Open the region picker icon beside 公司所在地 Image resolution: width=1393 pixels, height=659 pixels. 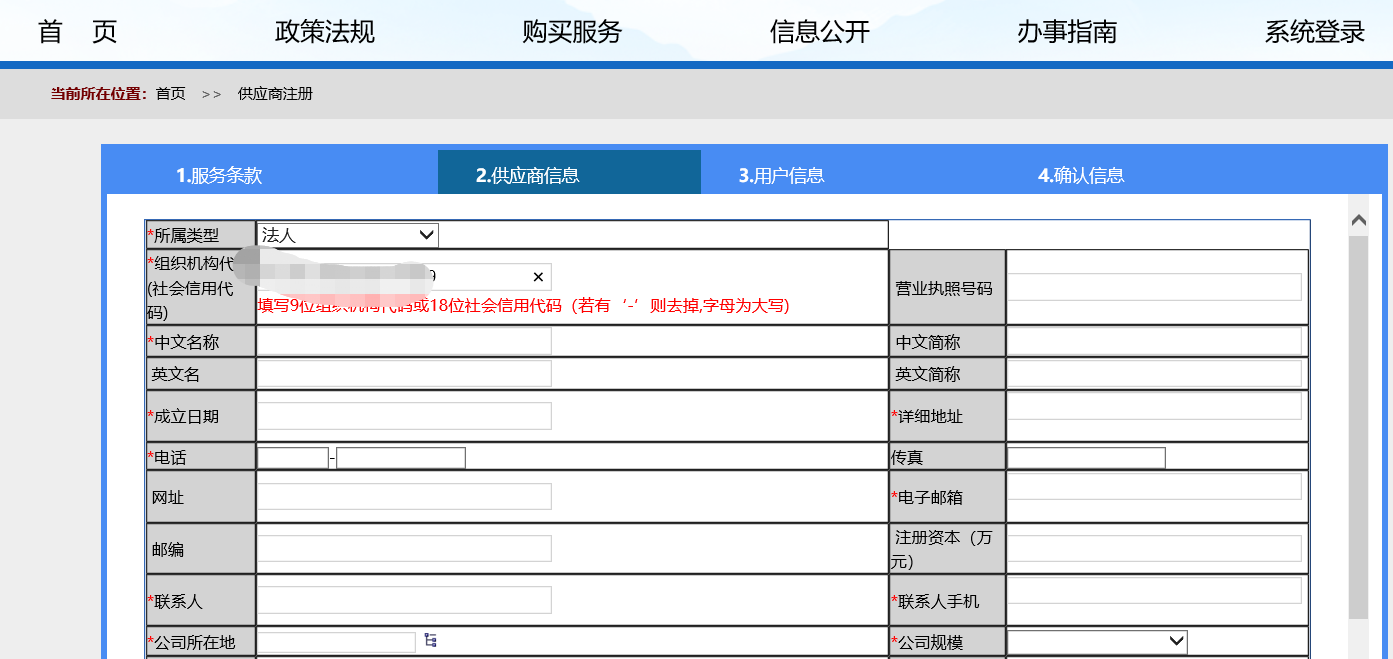coord(428,641)
